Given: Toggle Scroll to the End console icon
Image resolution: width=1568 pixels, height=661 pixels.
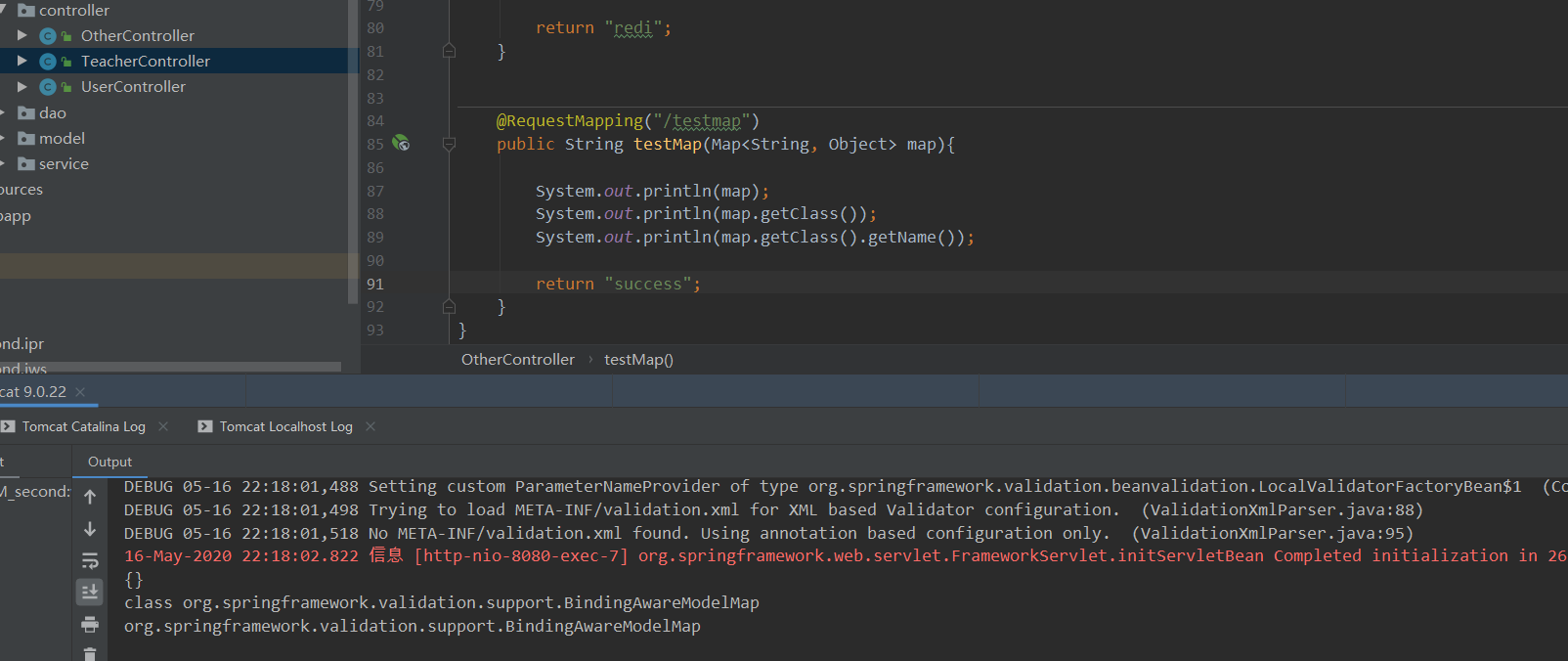Looking at the screenshot, I should [90, 592].
